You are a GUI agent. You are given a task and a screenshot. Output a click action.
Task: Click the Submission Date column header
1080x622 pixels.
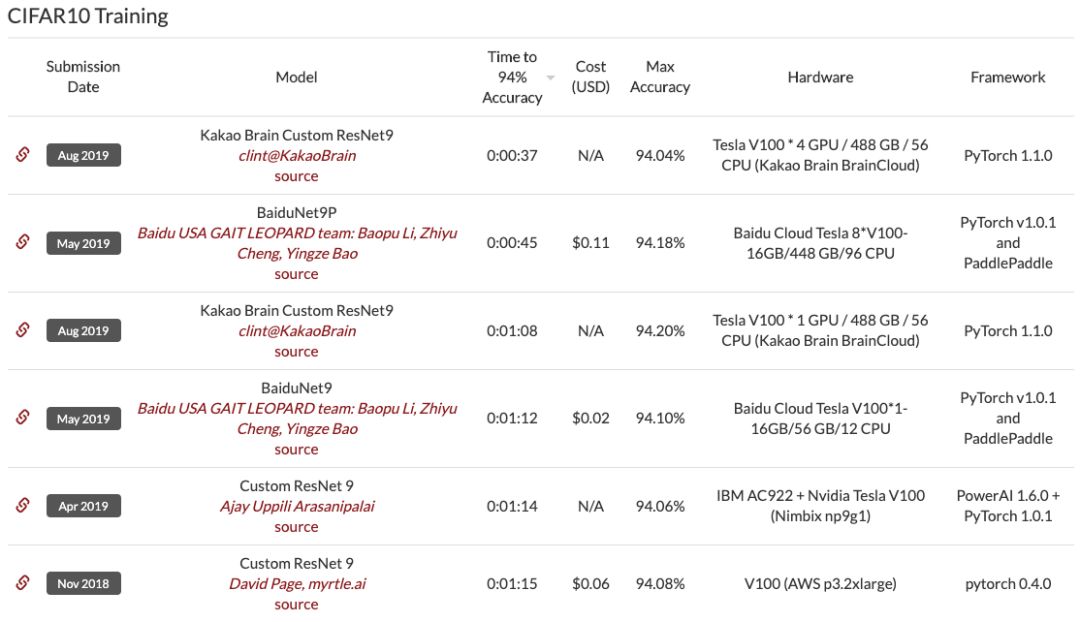[x=83, y=77]
